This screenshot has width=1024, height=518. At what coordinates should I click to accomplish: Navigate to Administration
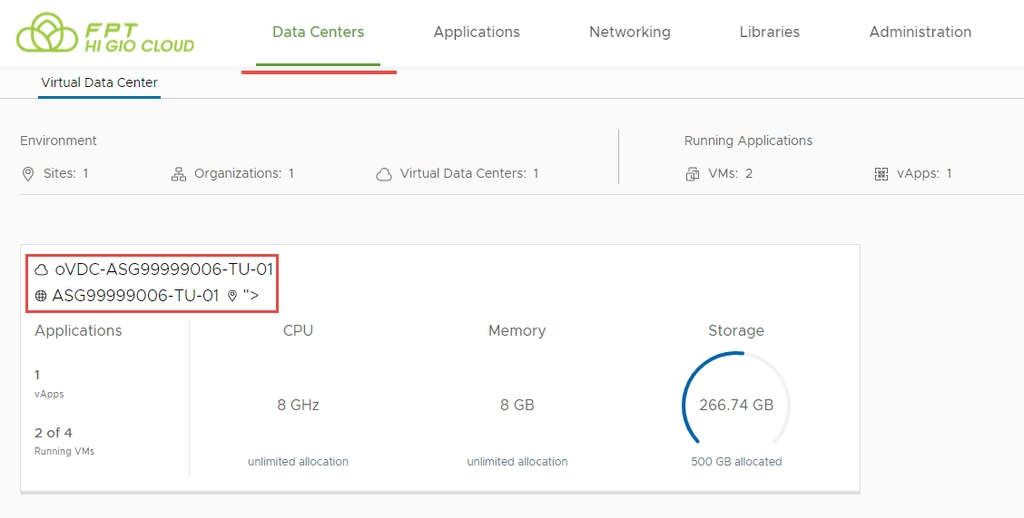coord(920,32)
